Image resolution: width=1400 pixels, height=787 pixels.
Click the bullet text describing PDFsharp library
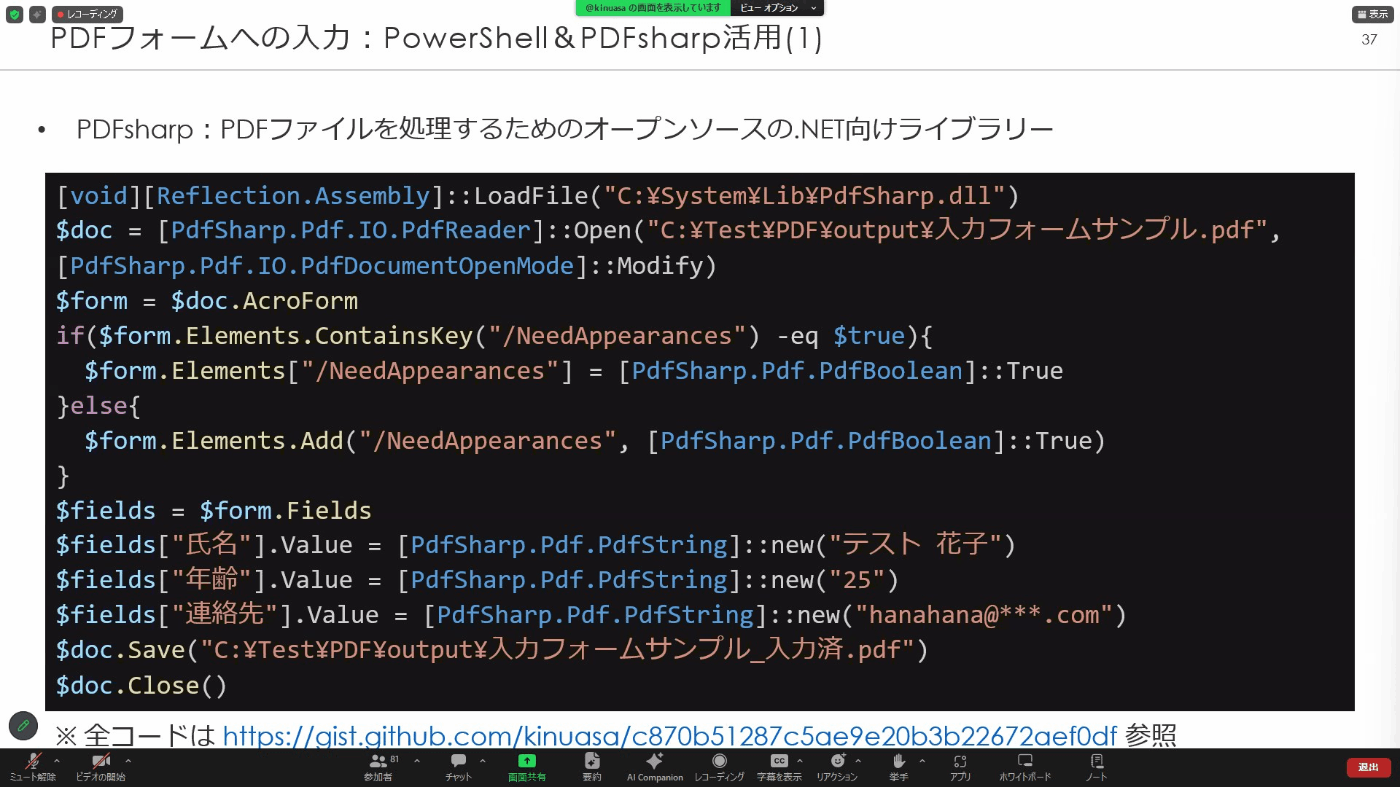click(x=565, y=130)
